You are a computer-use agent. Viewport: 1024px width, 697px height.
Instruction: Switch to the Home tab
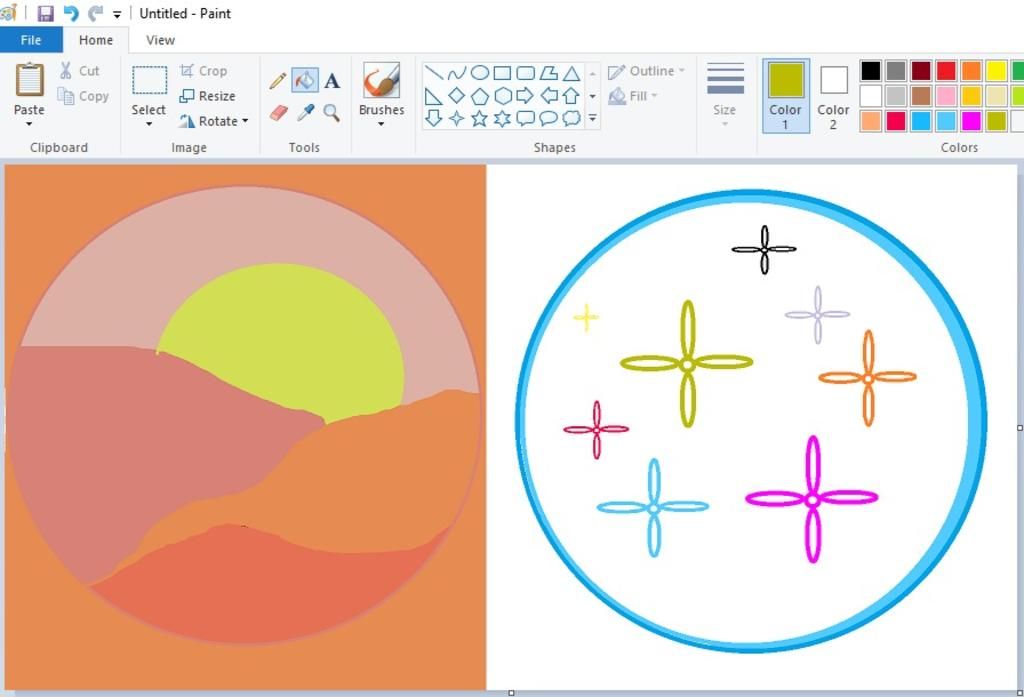pos(96,40)
